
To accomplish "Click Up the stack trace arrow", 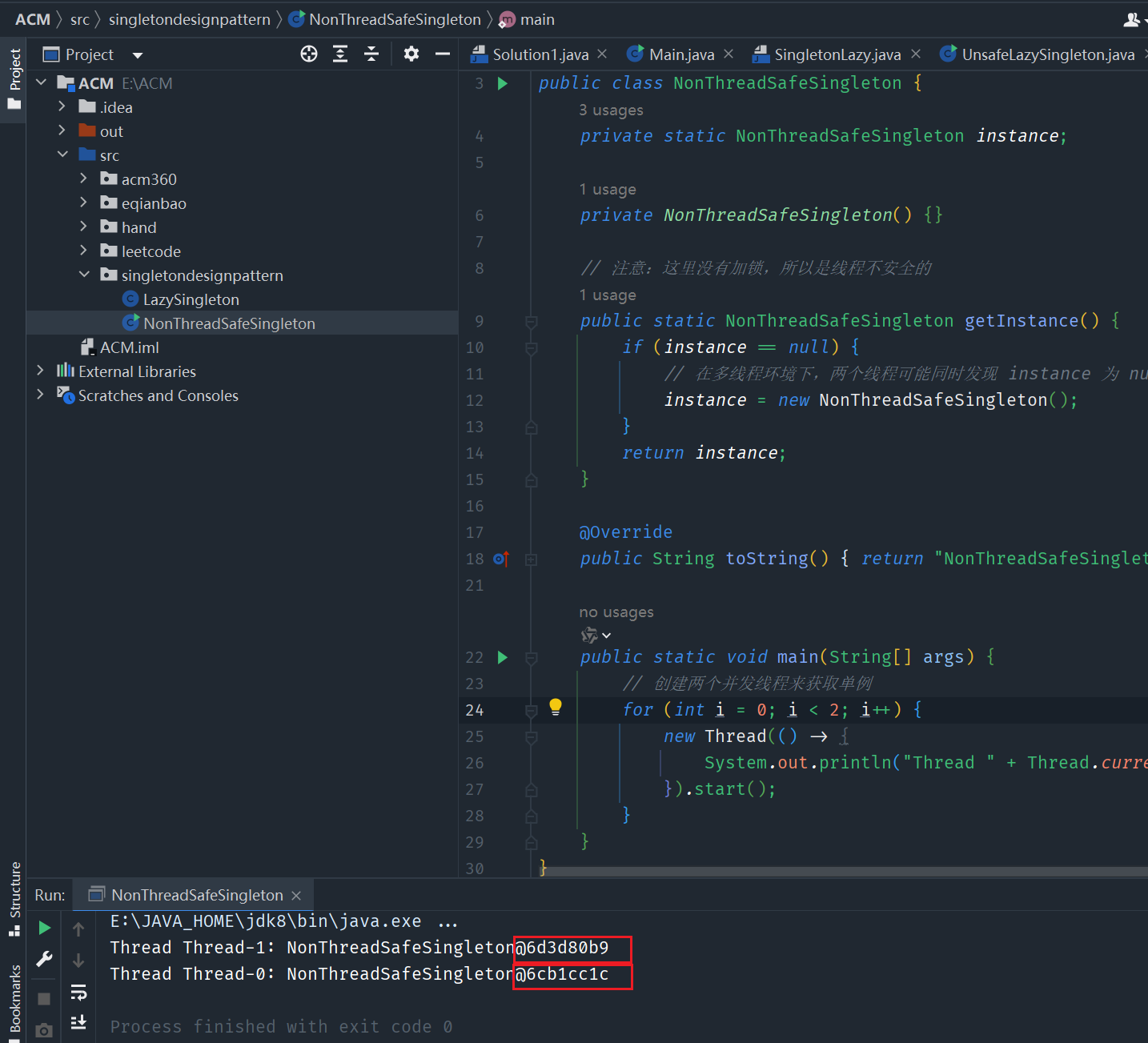I will click(78, 929).
